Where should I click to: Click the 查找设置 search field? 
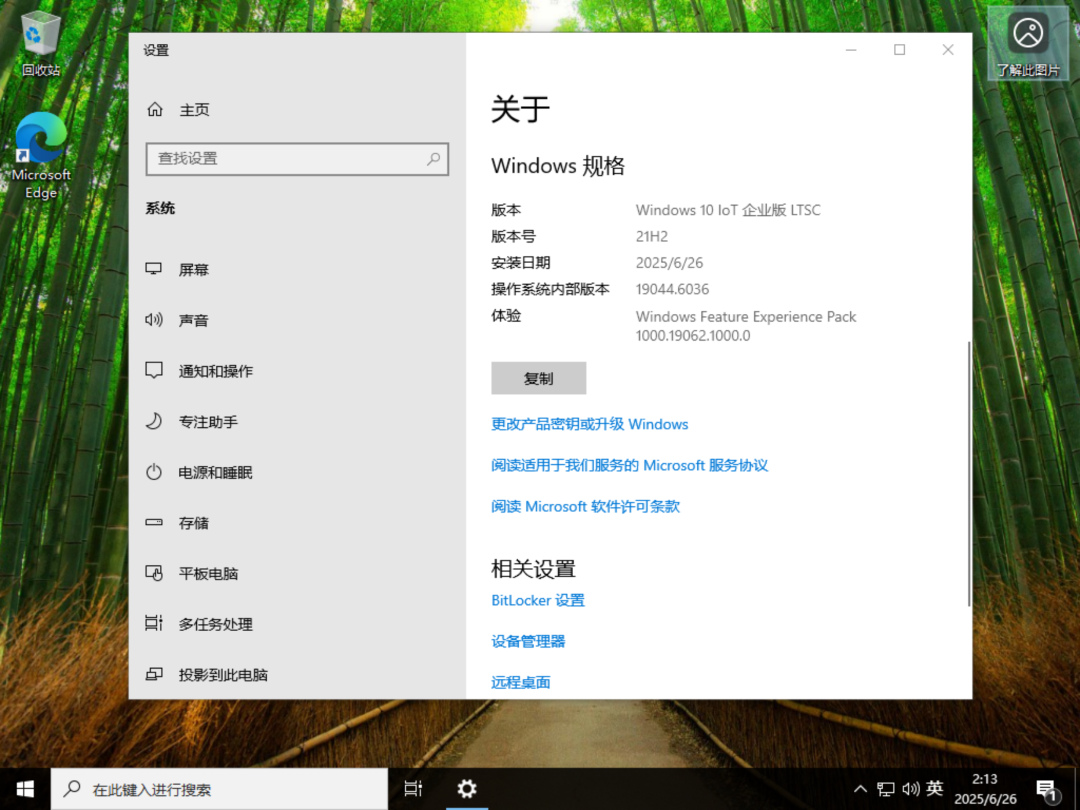[298, 159]
